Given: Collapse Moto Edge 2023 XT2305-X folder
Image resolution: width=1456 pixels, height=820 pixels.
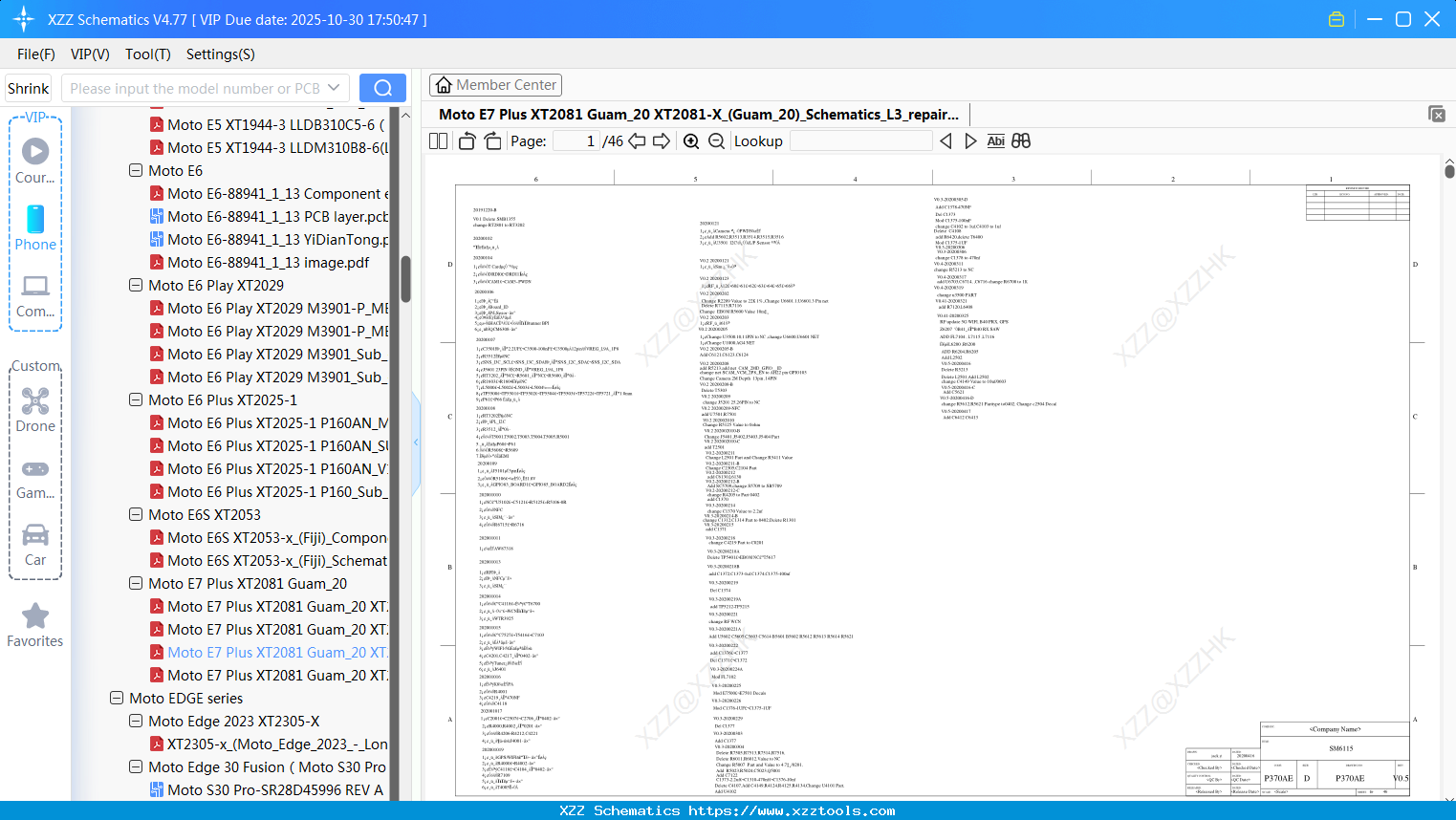Looking at the screenshot, I should pyautogui.click(x=136, y=722).
